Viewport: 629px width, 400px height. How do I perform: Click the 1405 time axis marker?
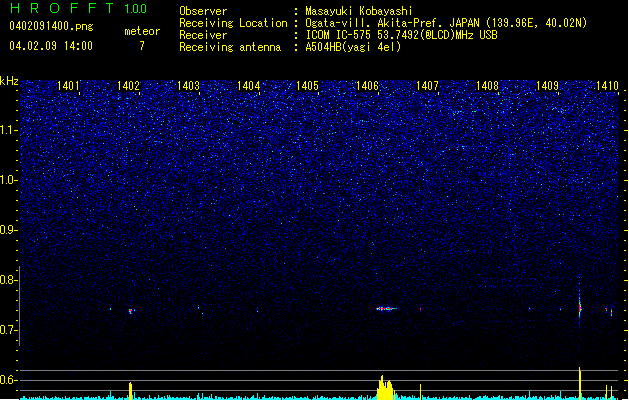(x=307, y=86)
